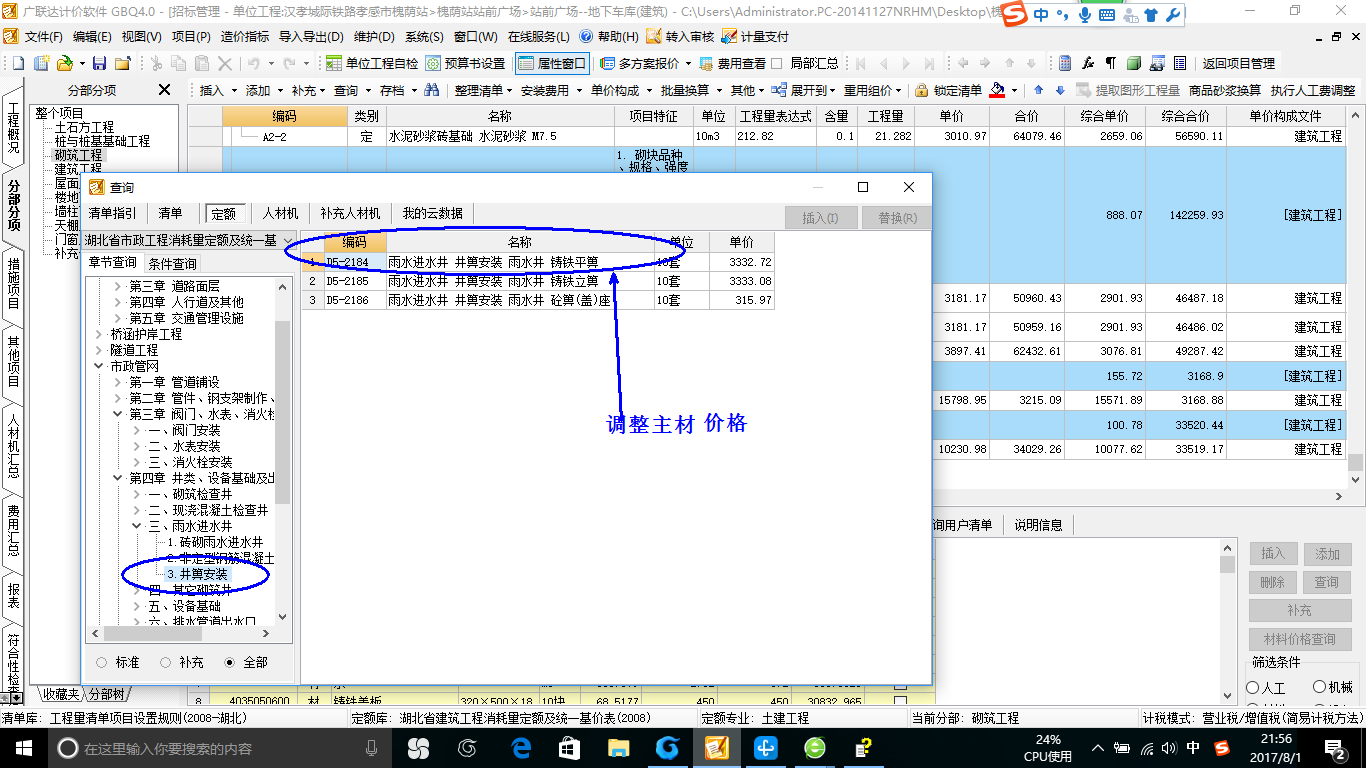This screenshot has height=768, width=1366.
Task: Switch to the 人材机 tab in 查询 dialog
Action: [280, 213]
